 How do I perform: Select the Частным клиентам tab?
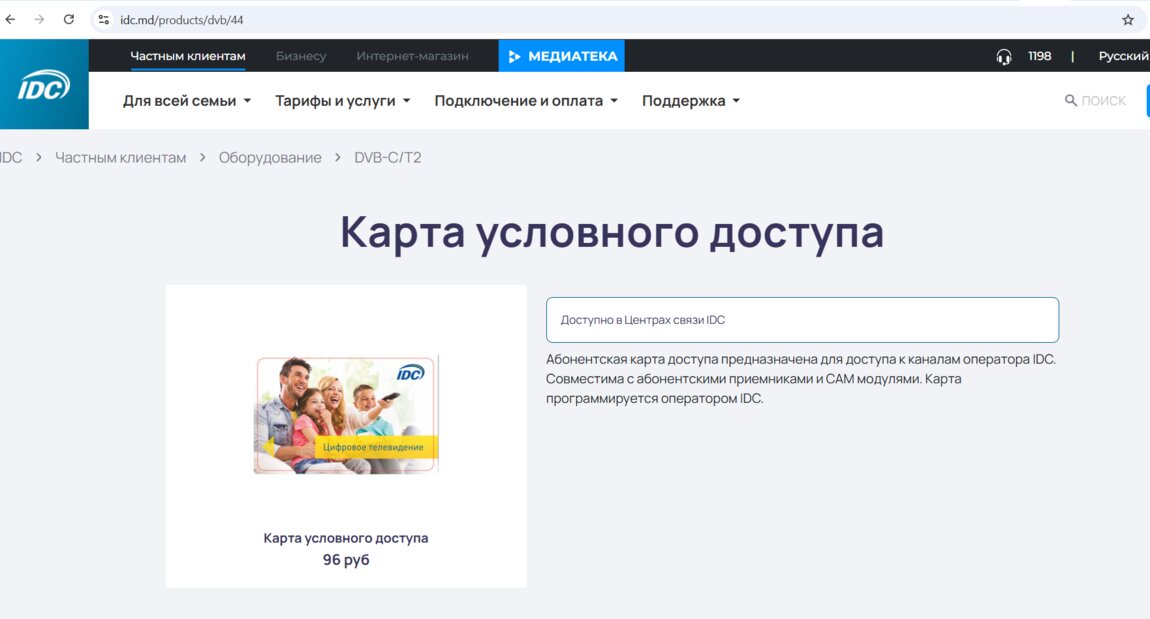pos(187,56)
